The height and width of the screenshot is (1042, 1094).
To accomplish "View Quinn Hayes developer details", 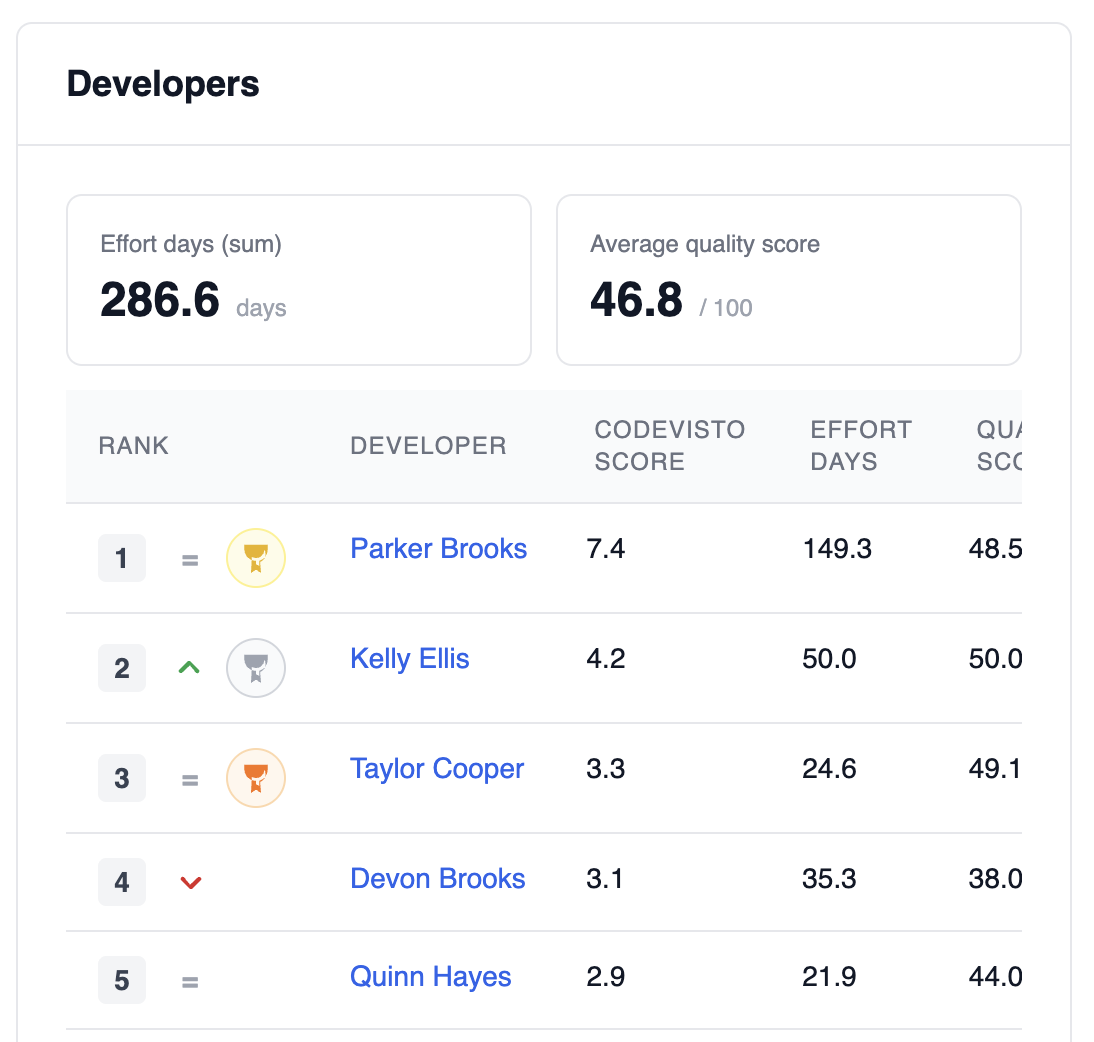I will [x=430, y=977].
